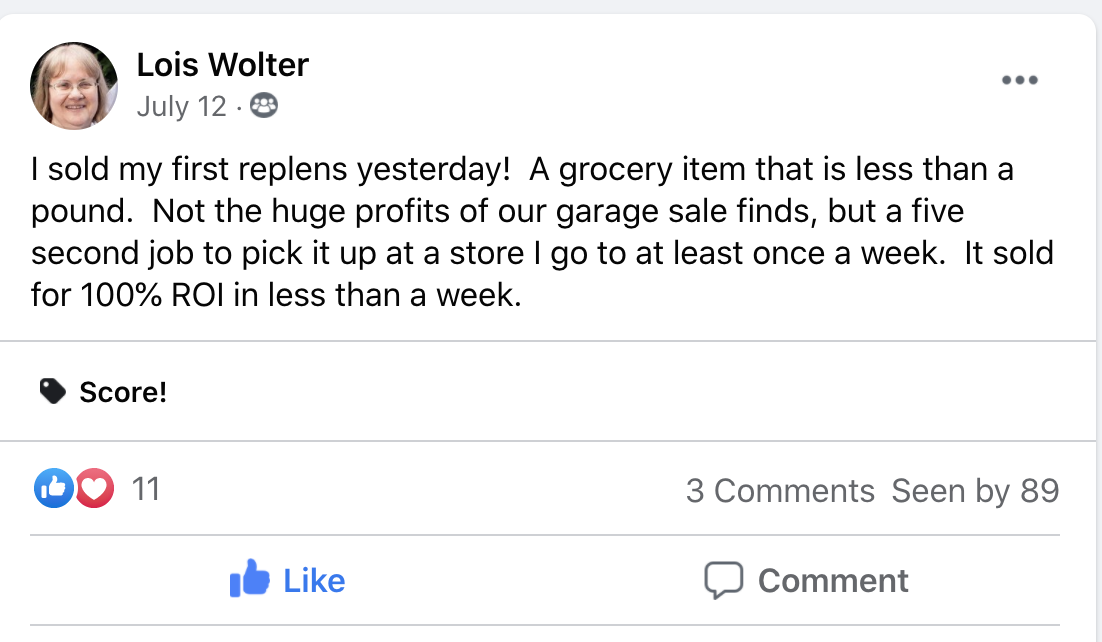Like the post using the Like label
The image size is (1102, 642).
(314, 580)
